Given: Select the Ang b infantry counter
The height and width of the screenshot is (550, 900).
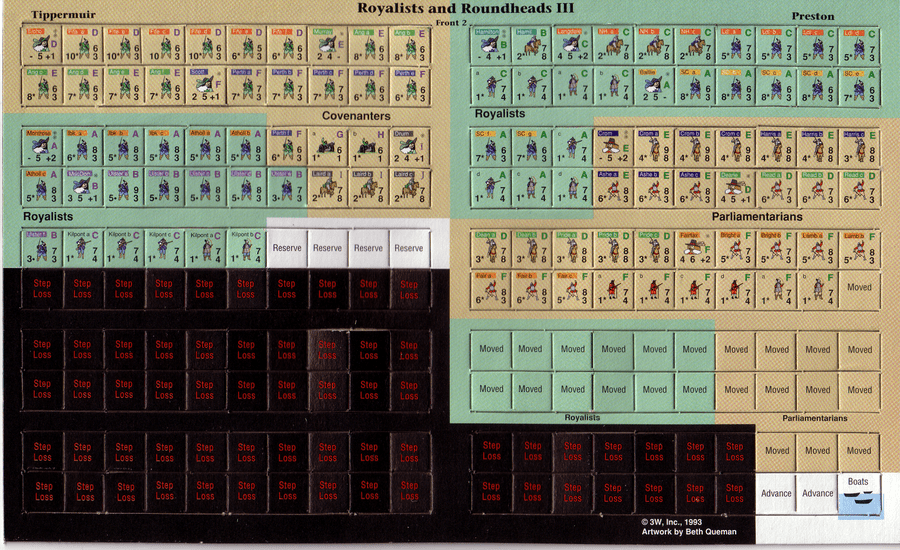Looking at the screenshot, I should tap(409, 45).
